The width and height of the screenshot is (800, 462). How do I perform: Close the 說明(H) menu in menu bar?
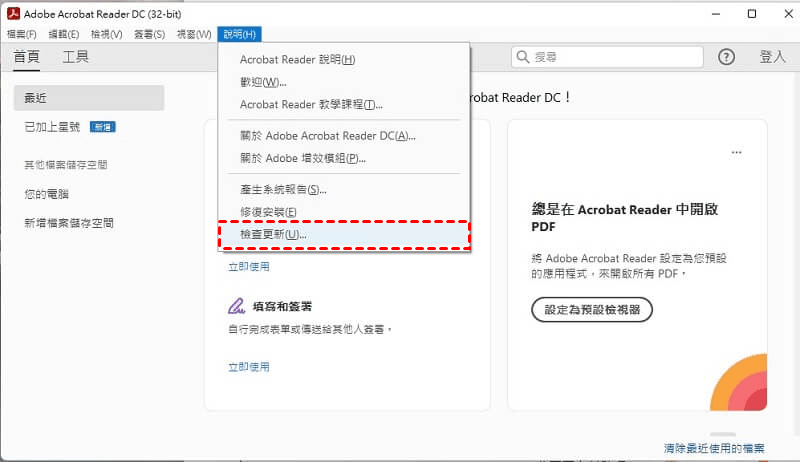click(x=239, y=34)
